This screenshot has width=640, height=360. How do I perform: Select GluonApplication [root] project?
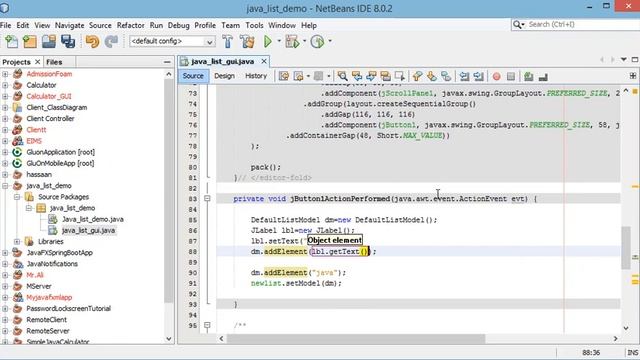tap(60, 152)
